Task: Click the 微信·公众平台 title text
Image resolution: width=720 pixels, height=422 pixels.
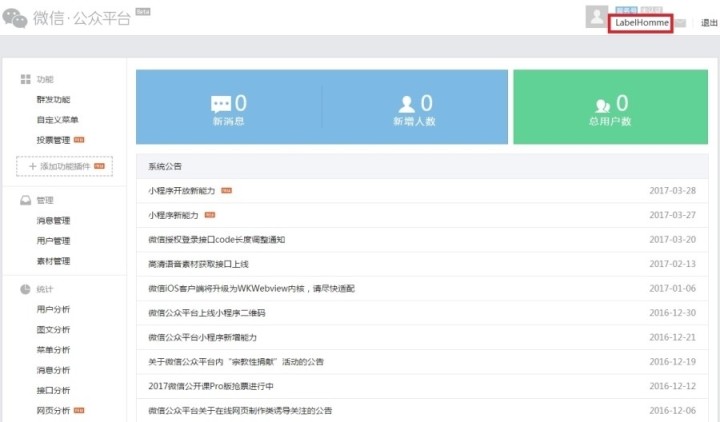Action: pyautogui.click(x=82, y=18)
